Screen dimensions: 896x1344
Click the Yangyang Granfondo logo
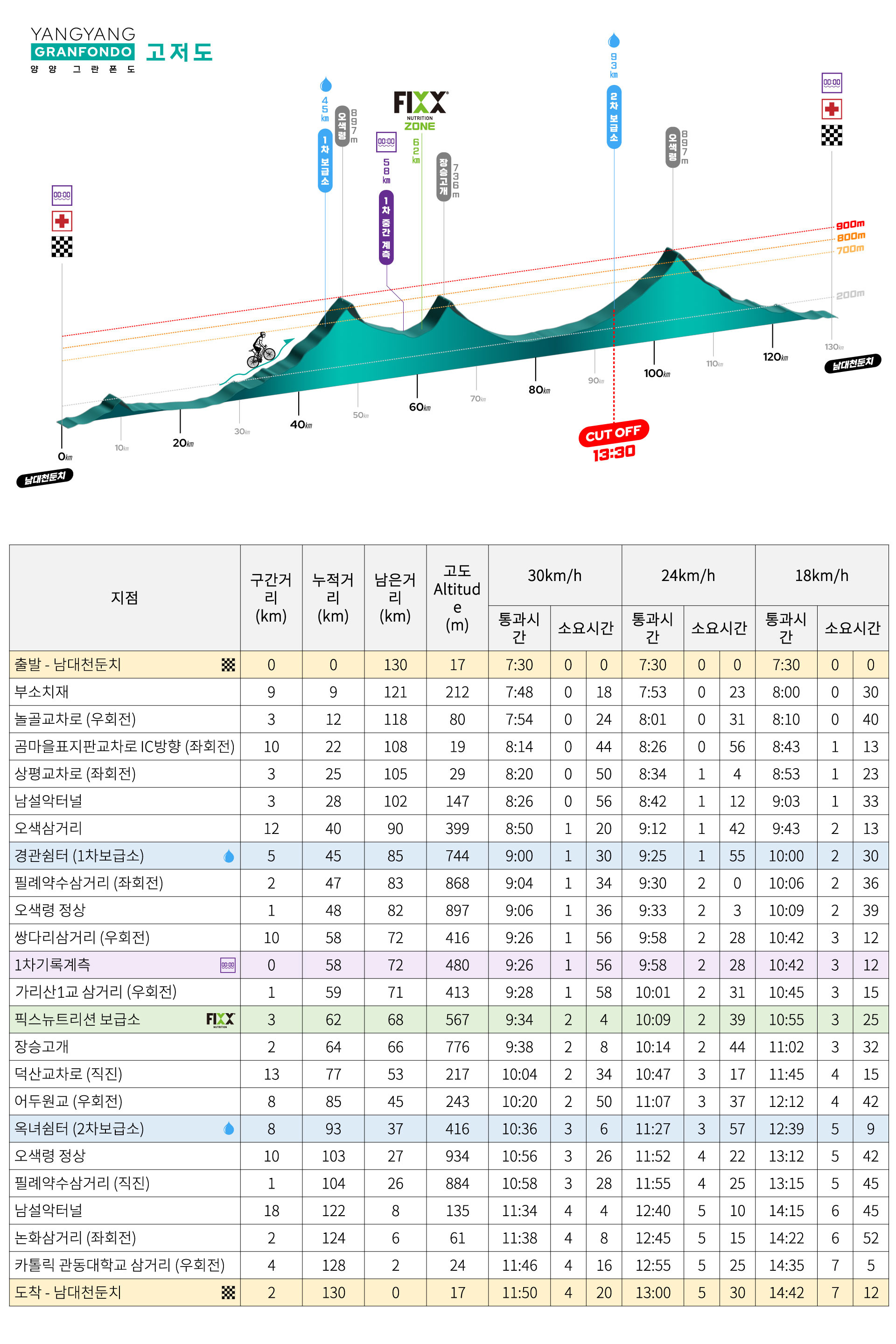[x=83, y=50]
